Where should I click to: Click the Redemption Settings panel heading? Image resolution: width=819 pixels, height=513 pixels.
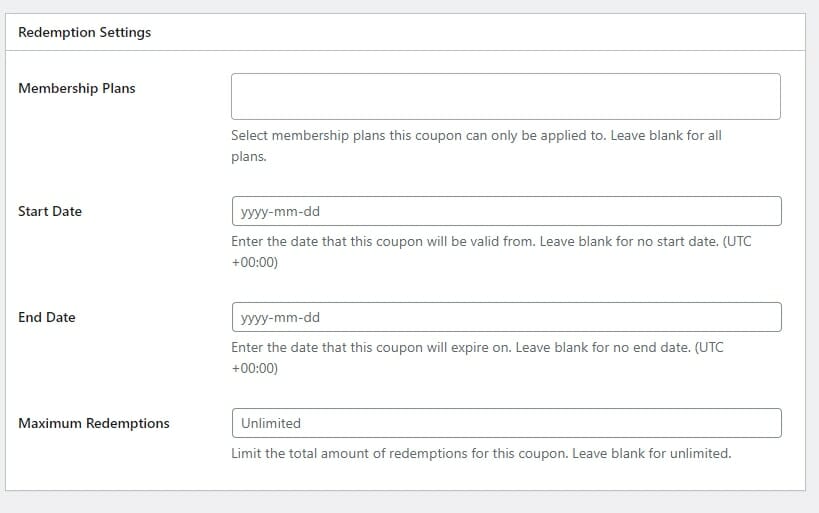[85, 32]
